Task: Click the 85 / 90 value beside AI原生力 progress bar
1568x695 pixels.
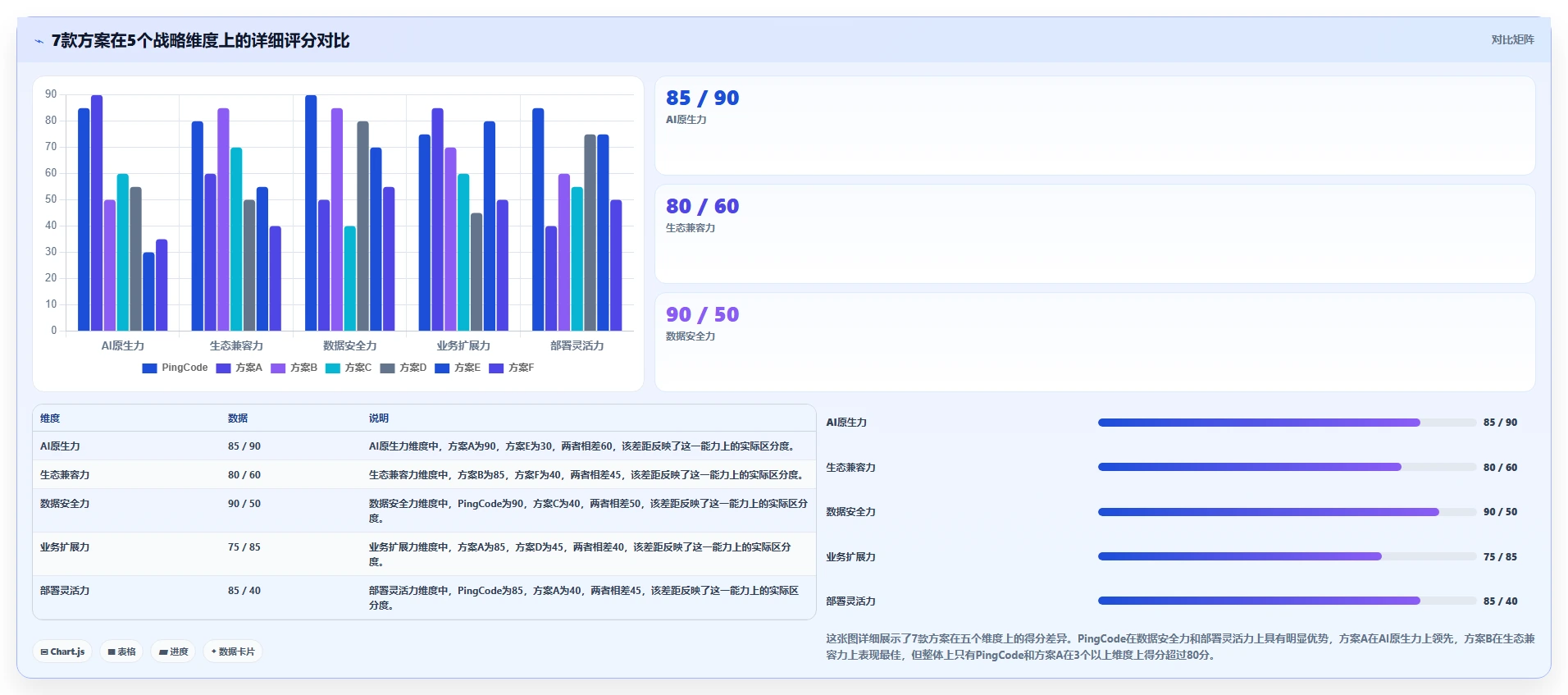Action: tap(1500, 423)
